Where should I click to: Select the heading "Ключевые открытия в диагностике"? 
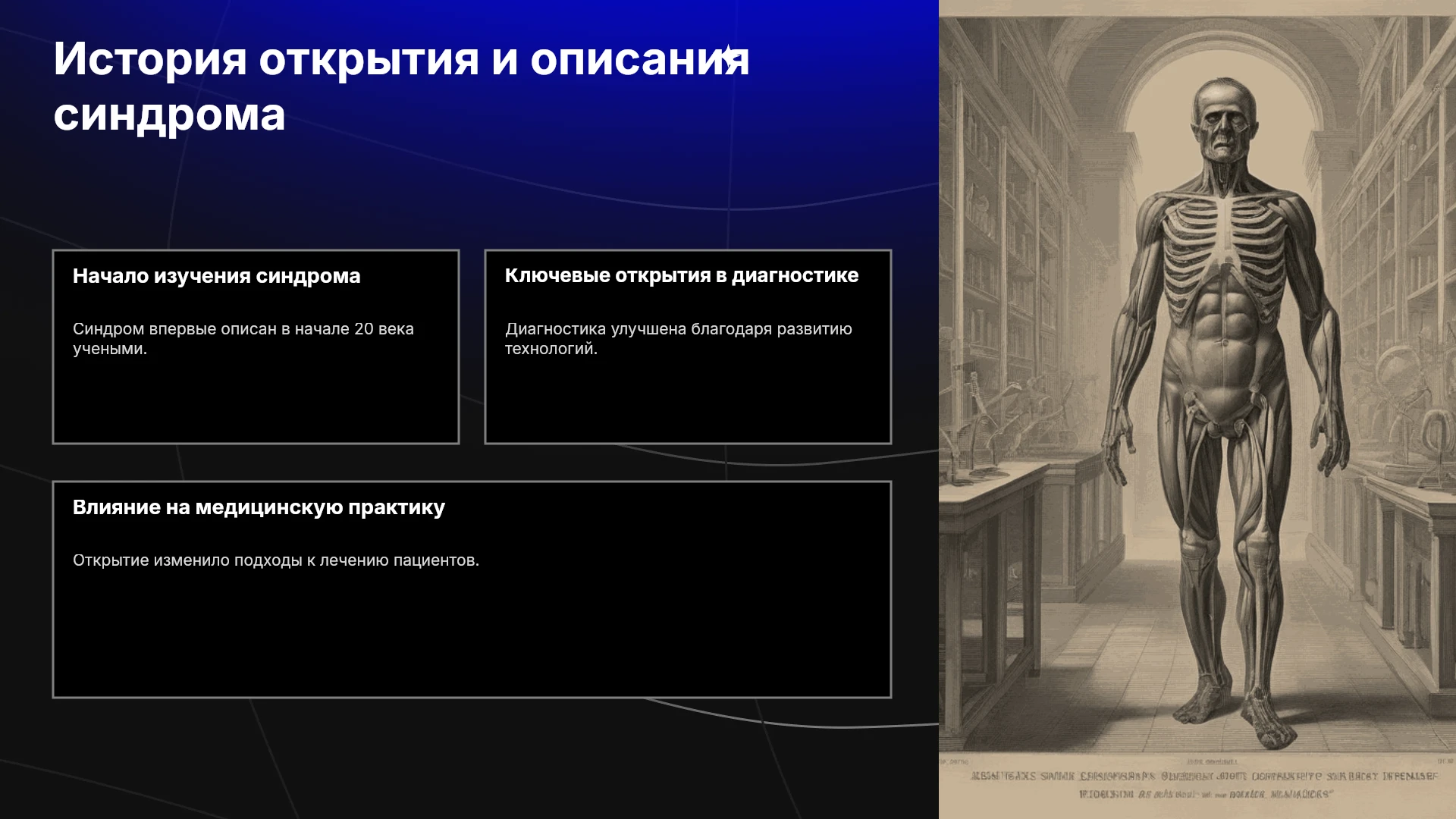tap(682, 276)
